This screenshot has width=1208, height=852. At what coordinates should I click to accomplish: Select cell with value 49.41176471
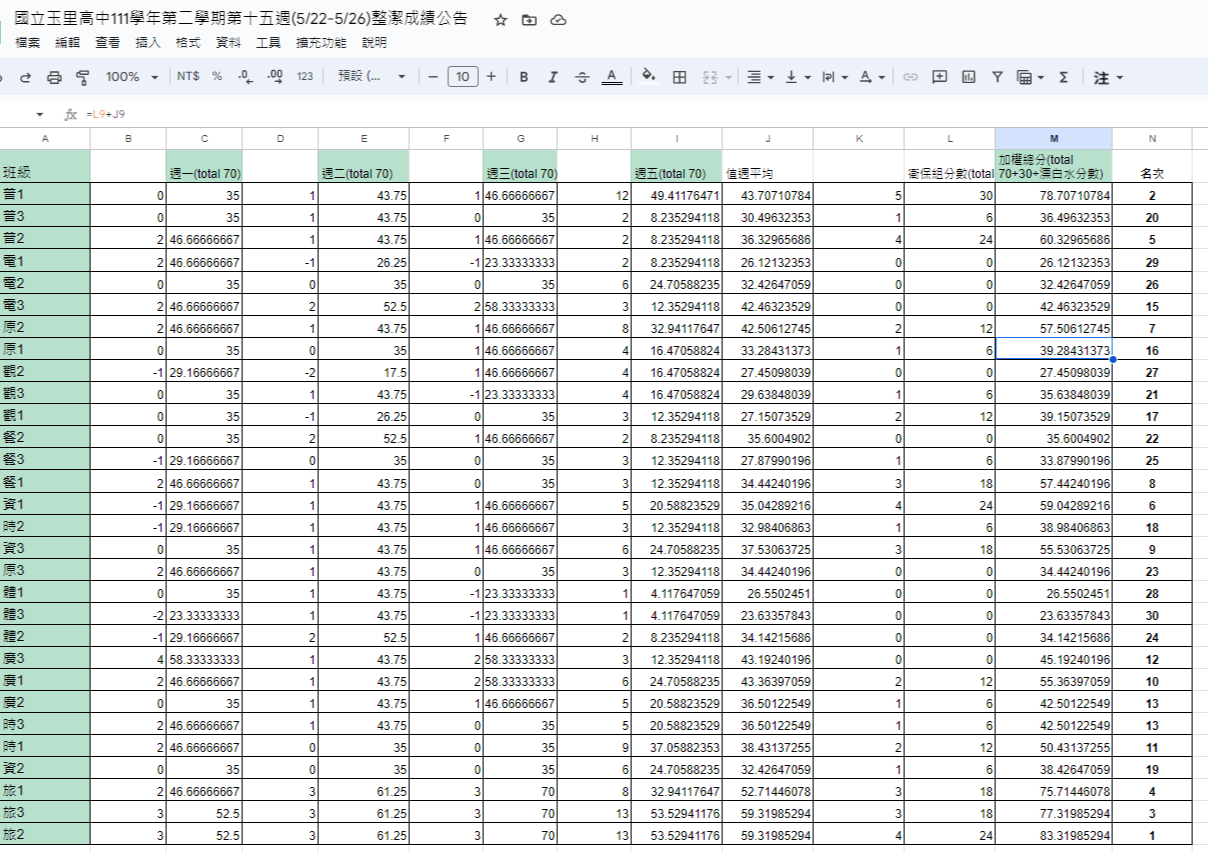pos(677,196)
